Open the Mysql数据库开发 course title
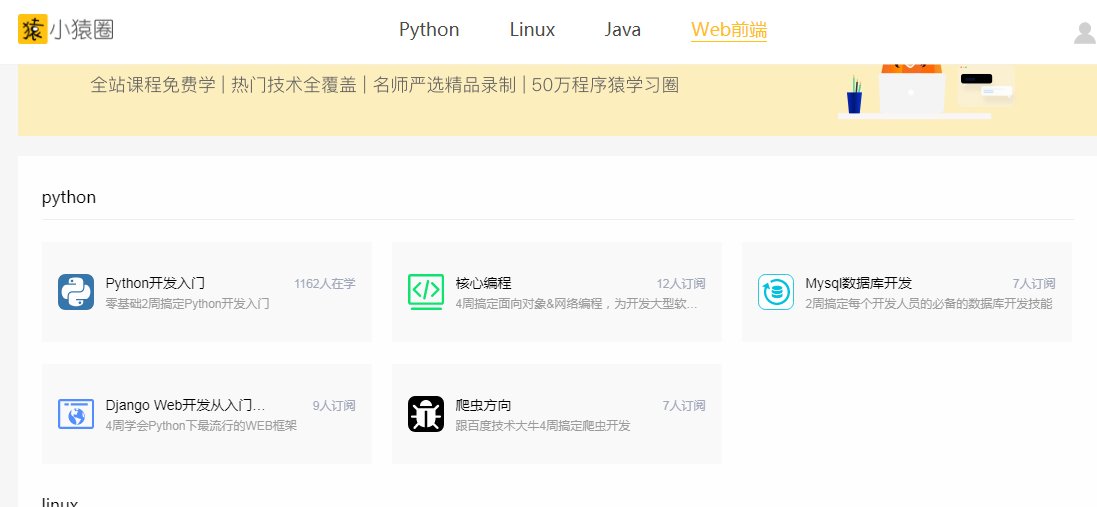 [x=858, y=283]
